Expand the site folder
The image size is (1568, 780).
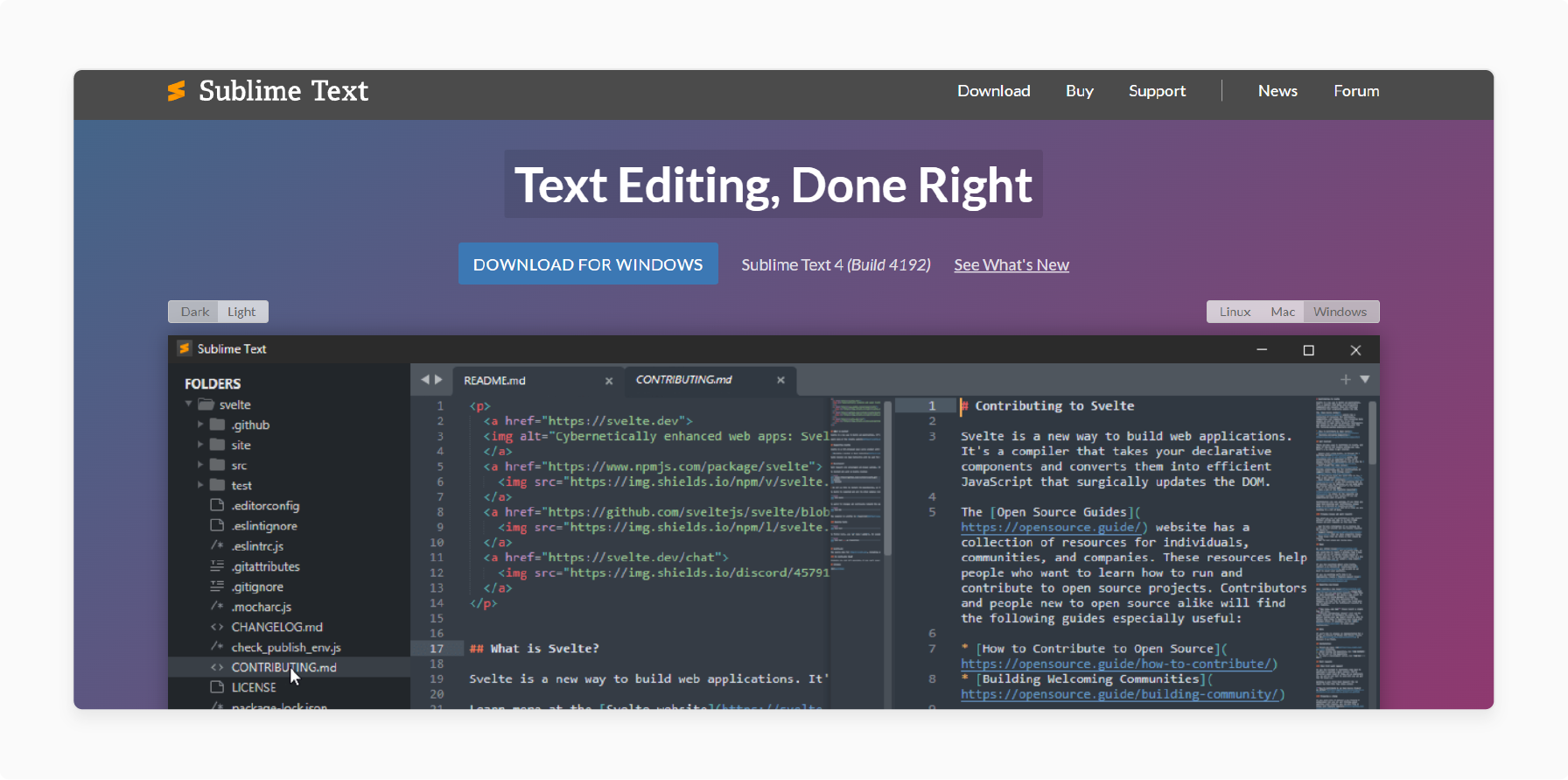coord(200,445)
